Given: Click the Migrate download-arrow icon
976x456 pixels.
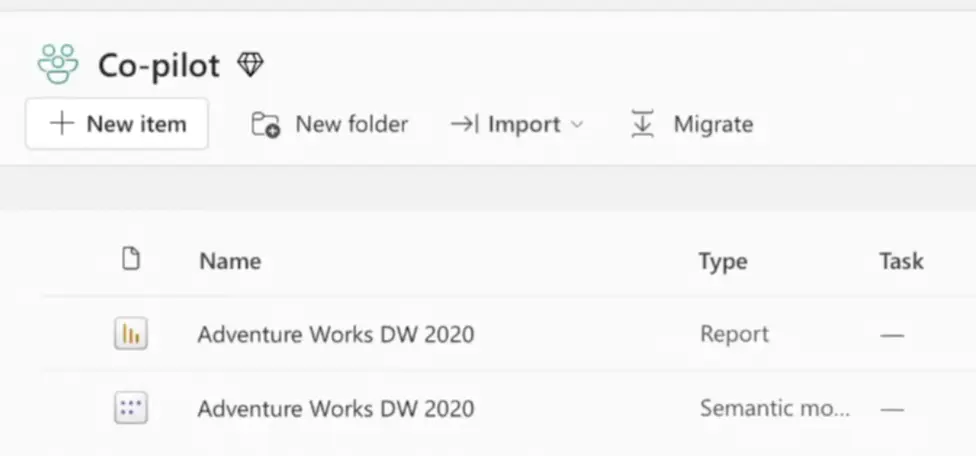Looking at the screenshot, I should tap(642, 125).
